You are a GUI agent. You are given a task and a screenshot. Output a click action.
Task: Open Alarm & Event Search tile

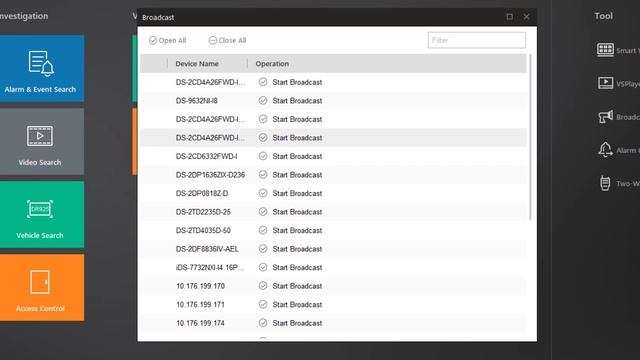[42, 68]
